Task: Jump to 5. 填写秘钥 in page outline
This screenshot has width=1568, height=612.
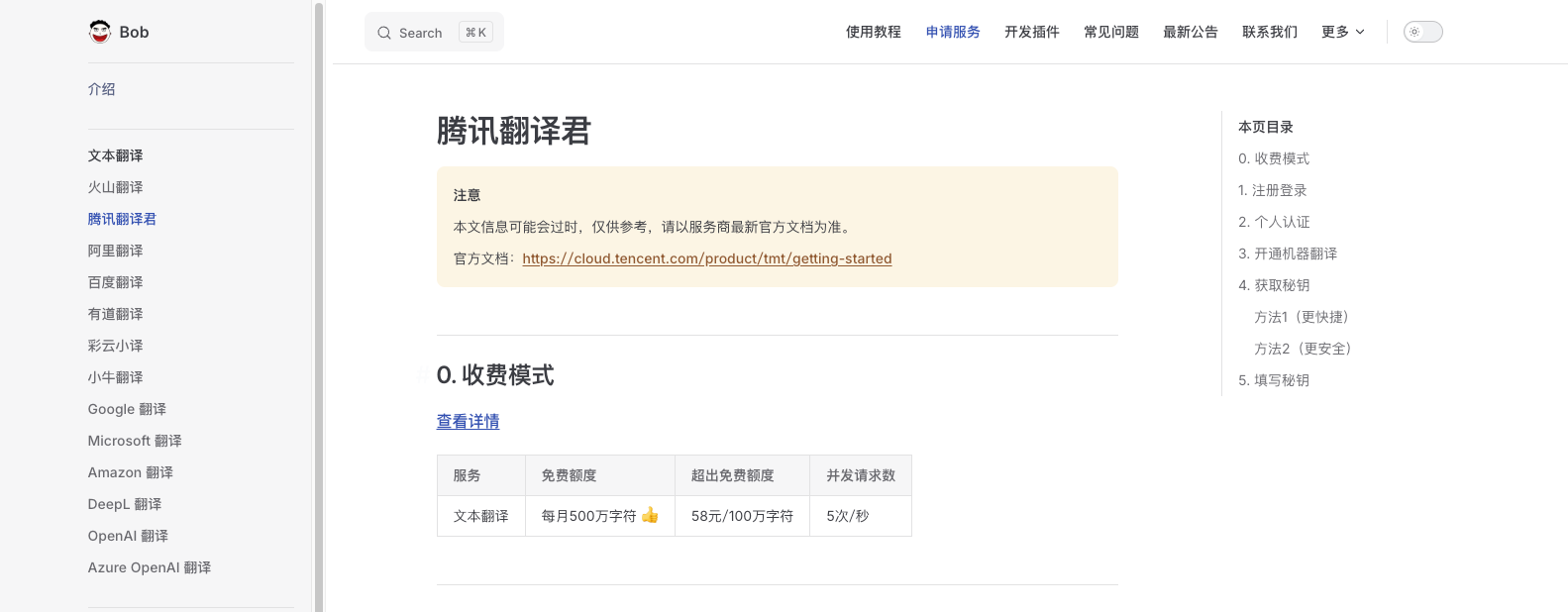Action: click(x=1274, y=380)
